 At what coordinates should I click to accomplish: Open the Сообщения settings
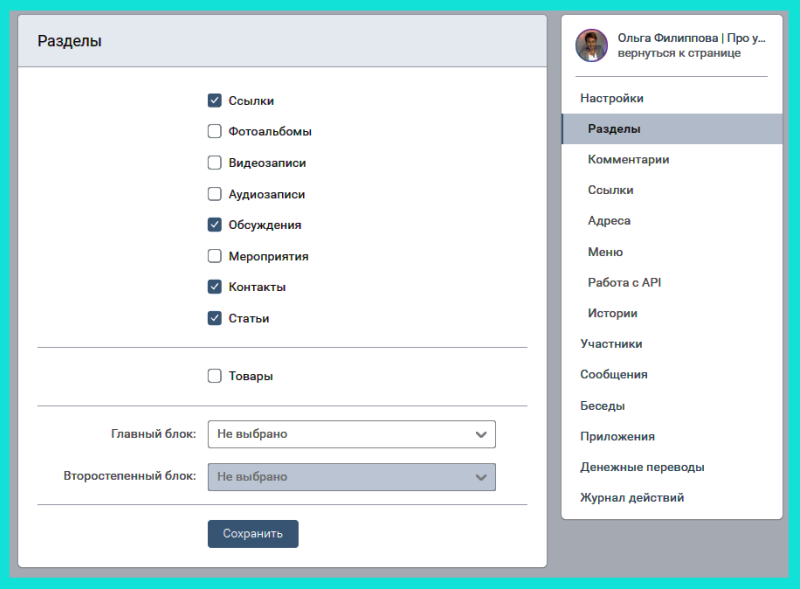[x=613, y=374]
